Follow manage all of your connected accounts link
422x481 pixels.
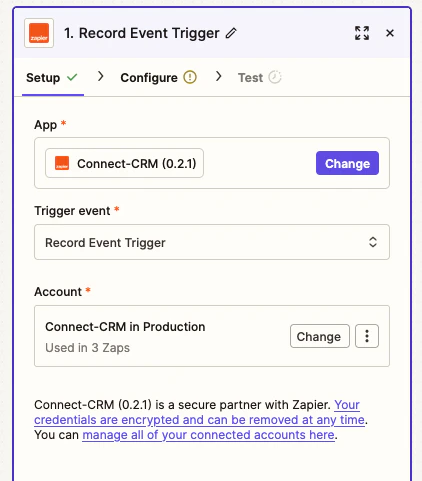tap(208, 435)
